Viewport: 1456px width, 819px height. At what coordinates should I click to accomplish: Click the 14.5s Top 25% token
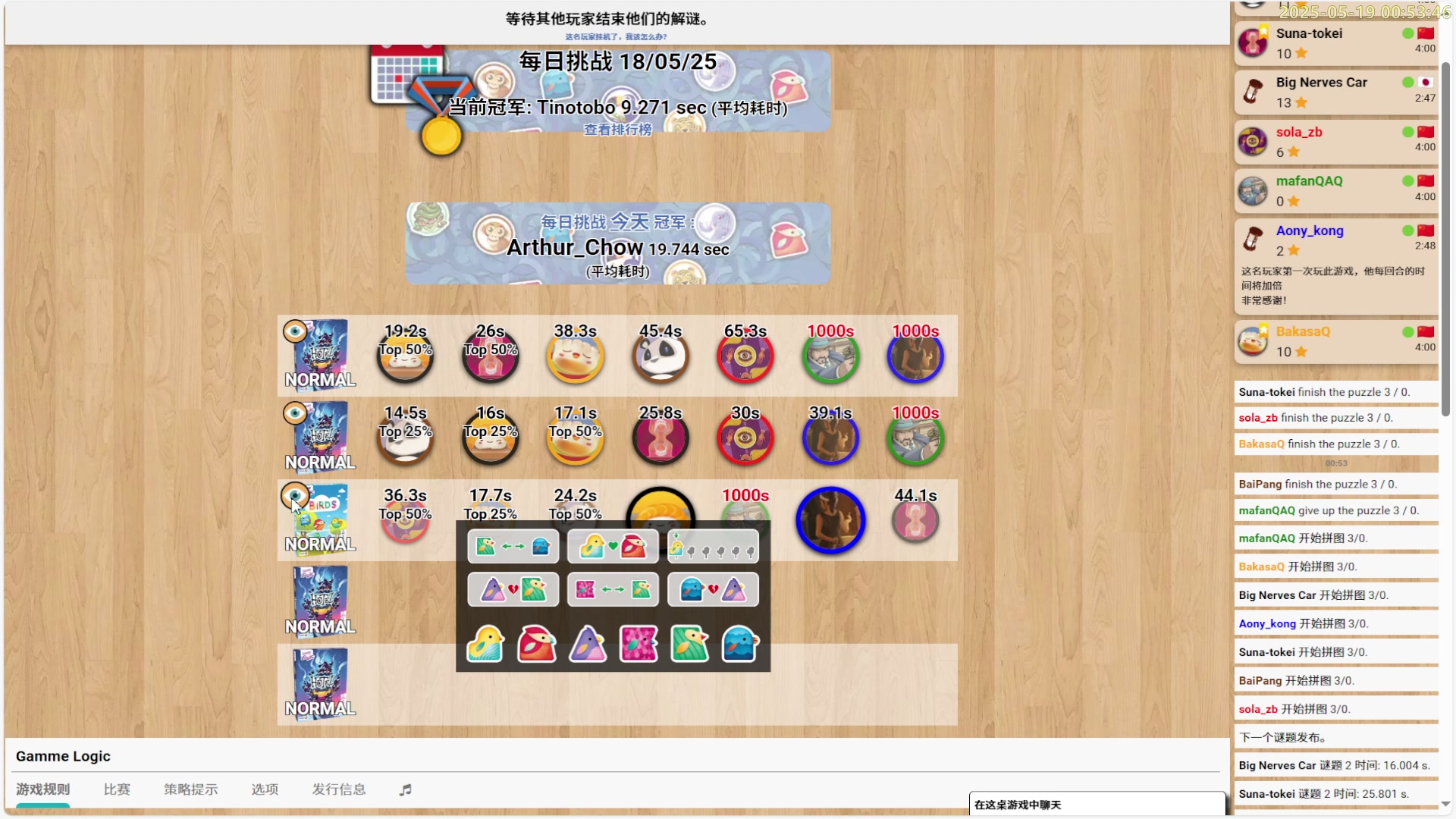click(x=405, y=438)
